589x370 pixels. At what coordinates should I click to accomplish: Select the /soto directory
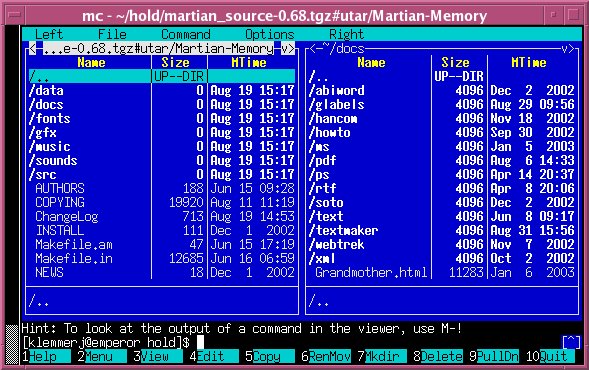click(x=442, y=202)
